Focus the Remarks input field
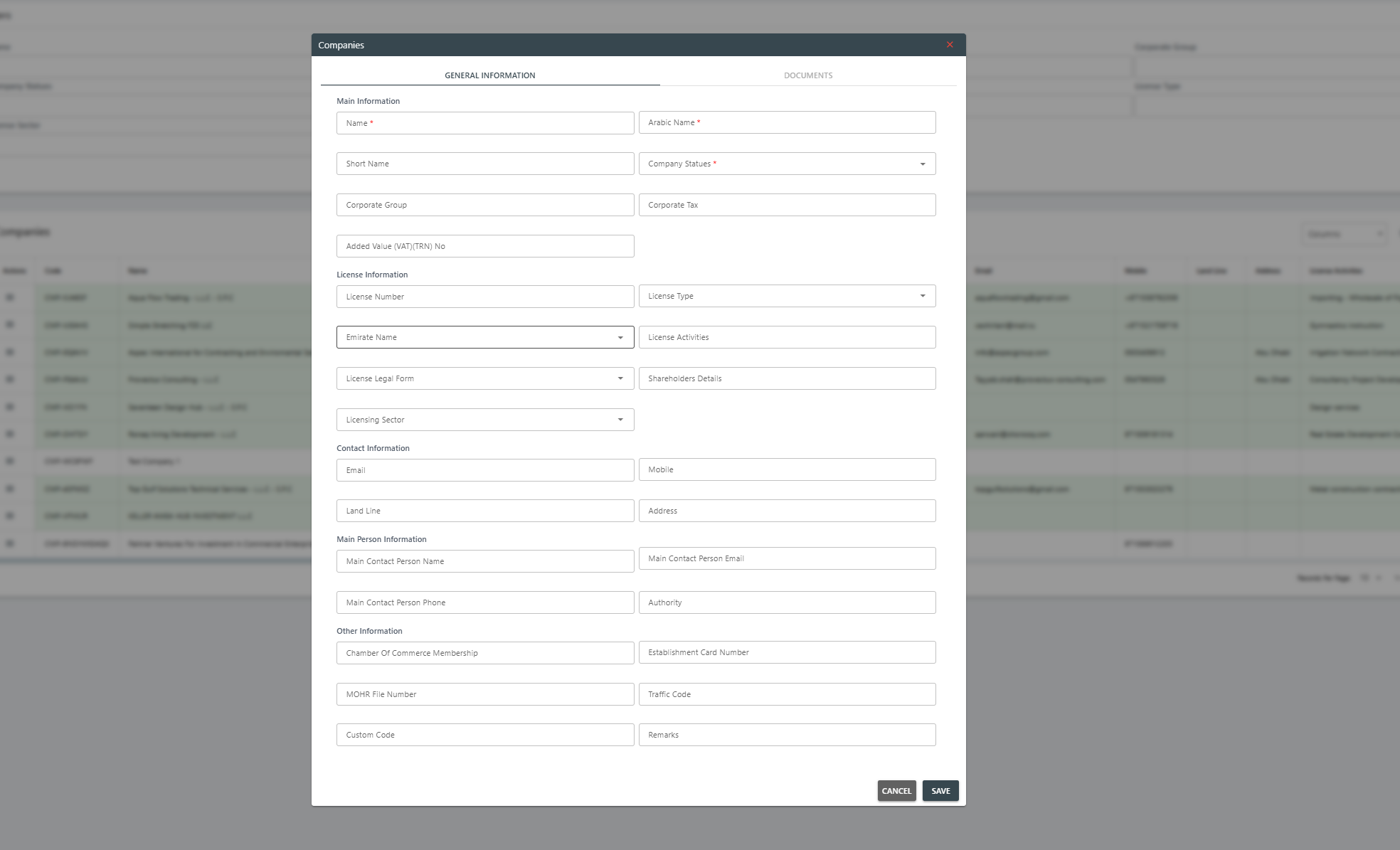This screenshot has height=850, width=1400. (x=787, y=735)
